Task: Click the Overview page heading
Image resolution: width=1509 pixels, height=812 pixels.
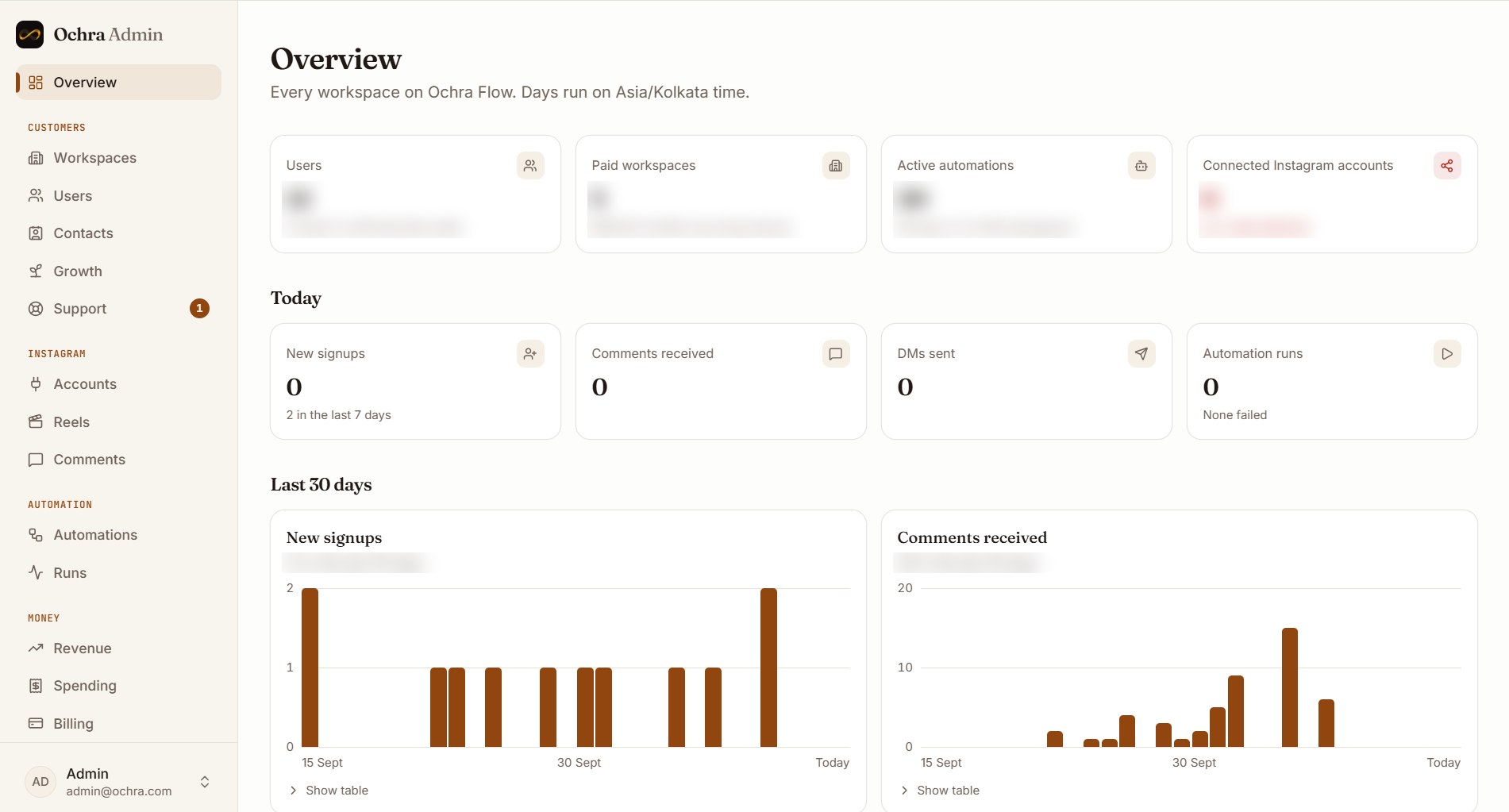Action: [x=336, y=60]
